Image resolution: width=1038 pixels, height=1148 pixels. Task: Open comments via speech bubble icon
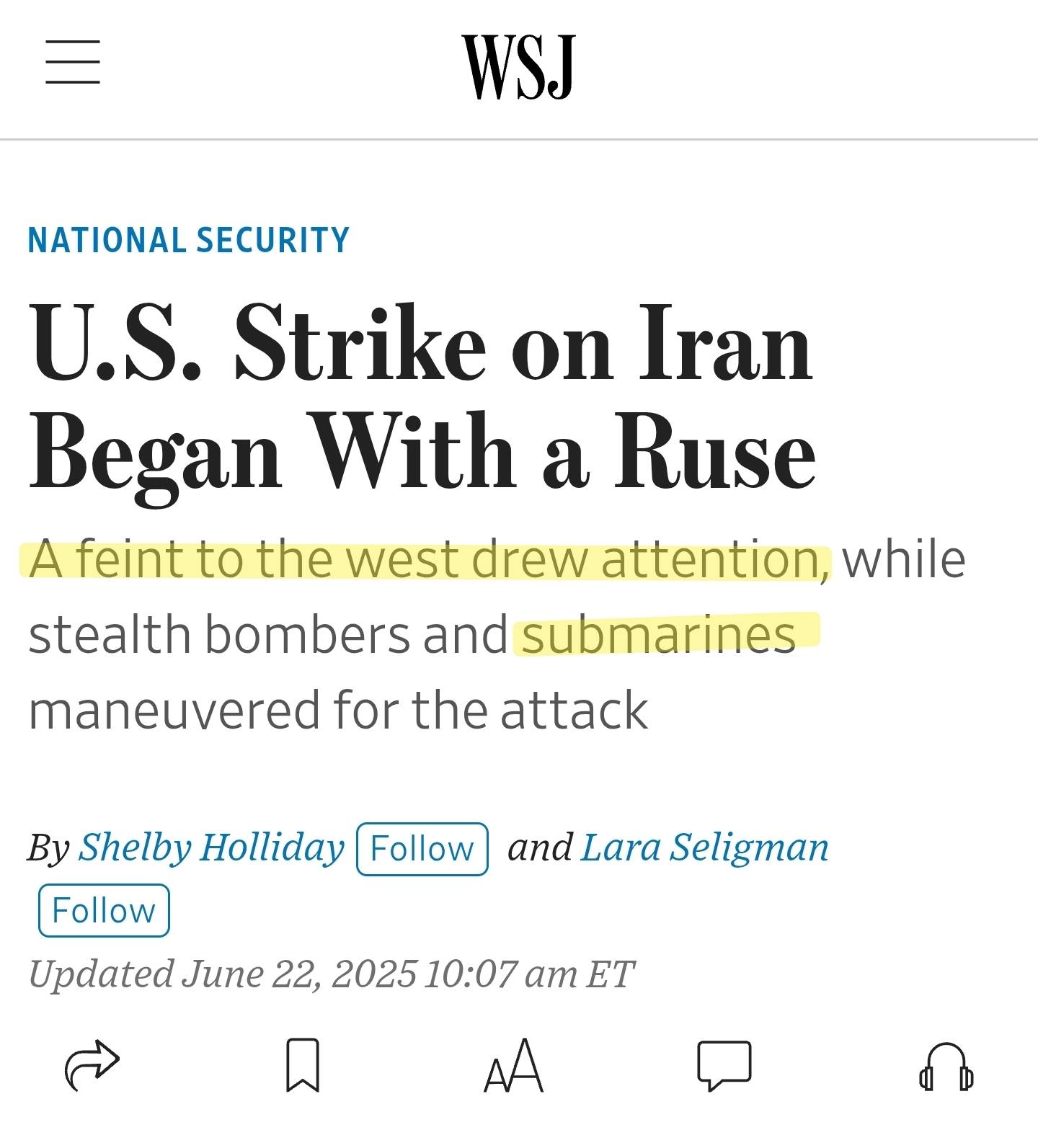click(724, 1064)
